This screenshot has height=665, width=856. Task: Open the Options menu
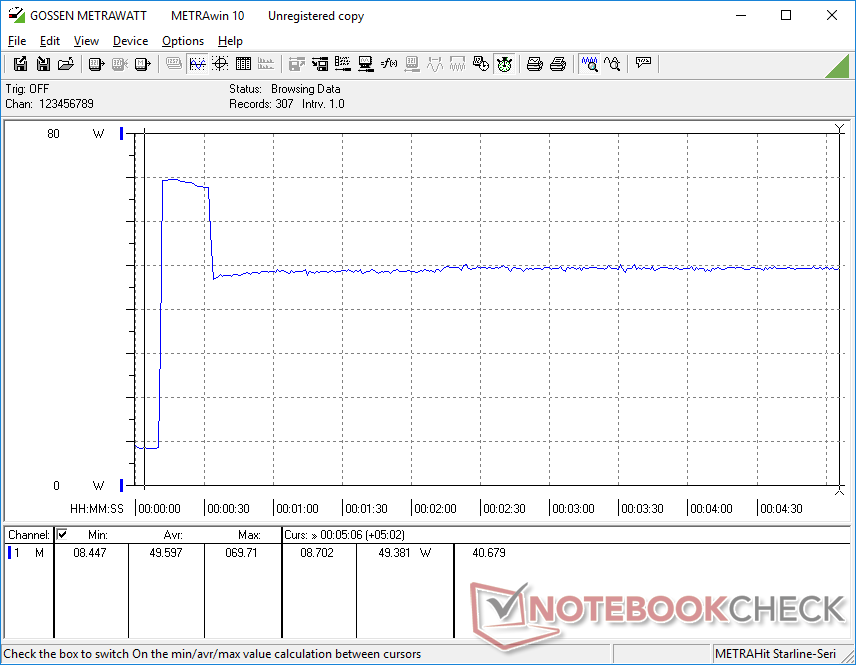(183, 41)
